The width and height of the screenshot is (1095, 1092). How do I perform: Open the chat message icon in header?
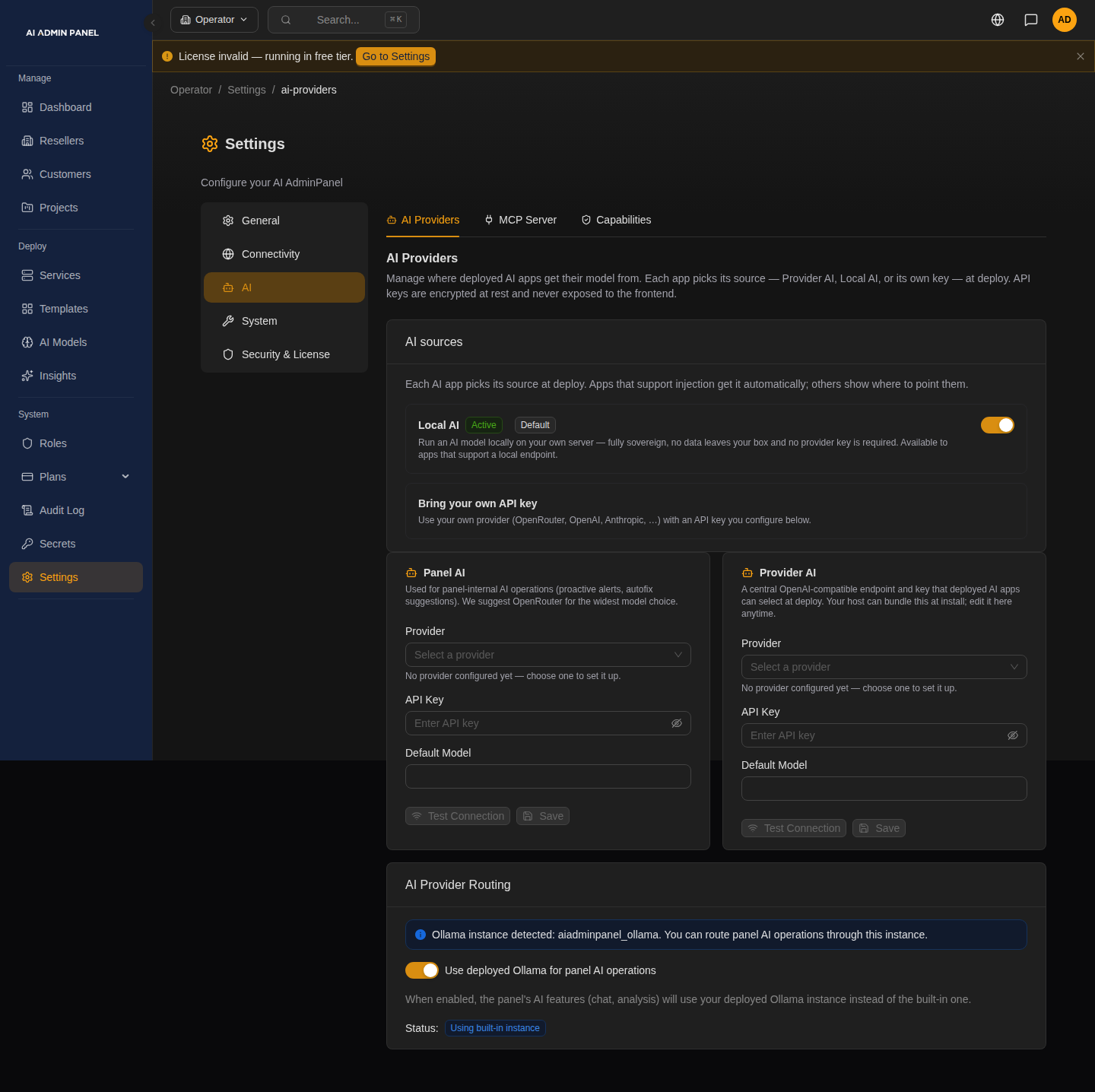pos(1031,20)
